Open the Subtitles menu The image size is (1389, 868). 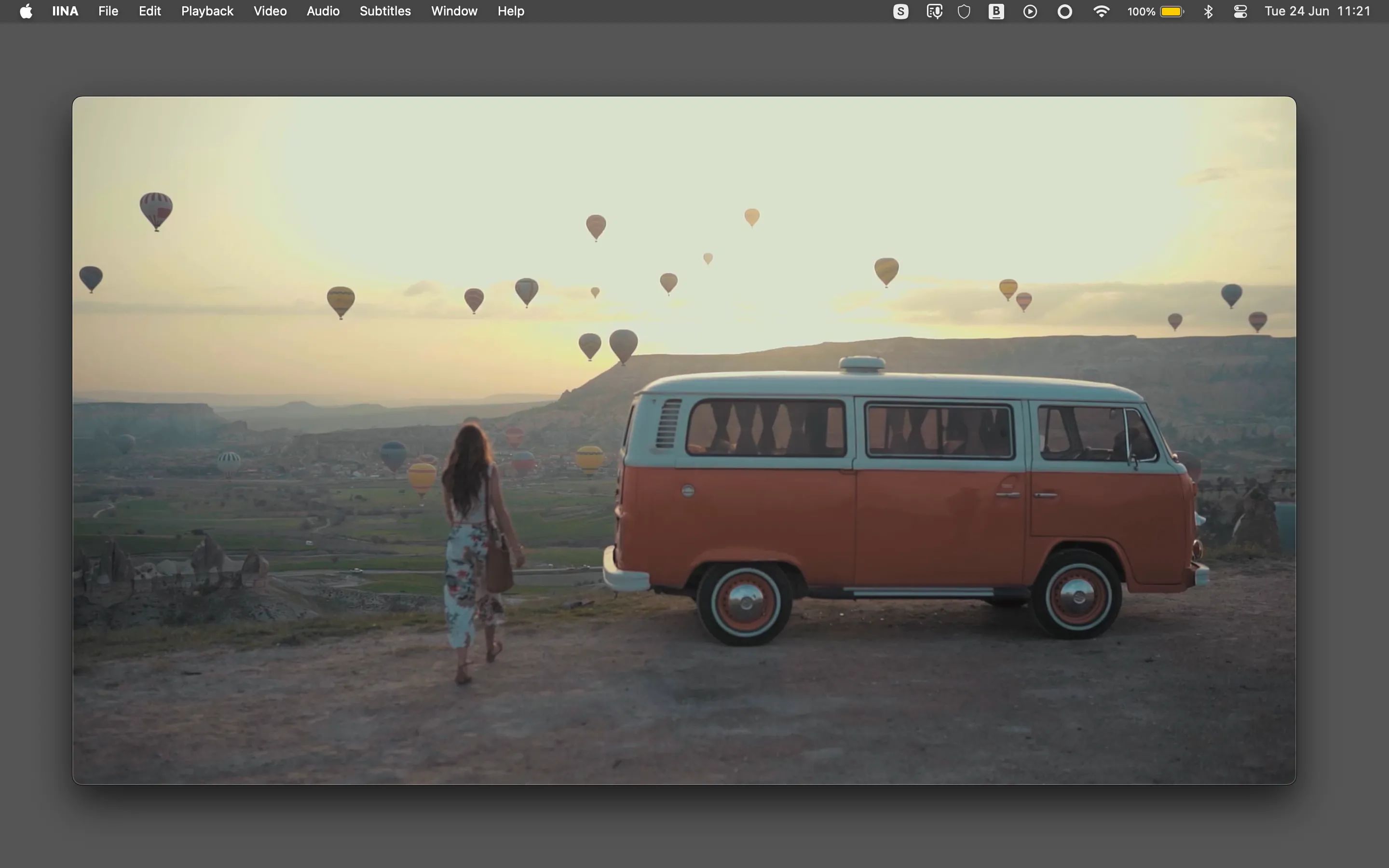tap(384, 11)
